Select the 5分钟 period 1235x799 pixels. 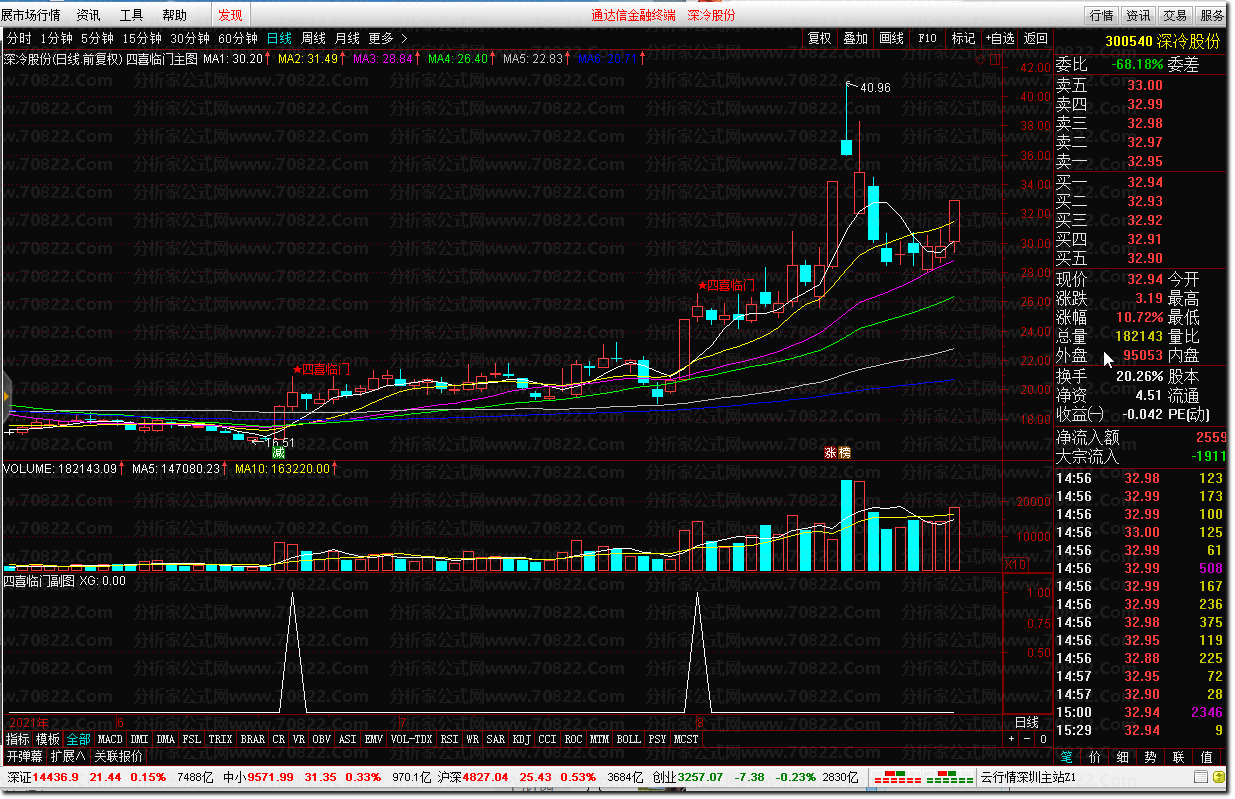tap(97, 38)
